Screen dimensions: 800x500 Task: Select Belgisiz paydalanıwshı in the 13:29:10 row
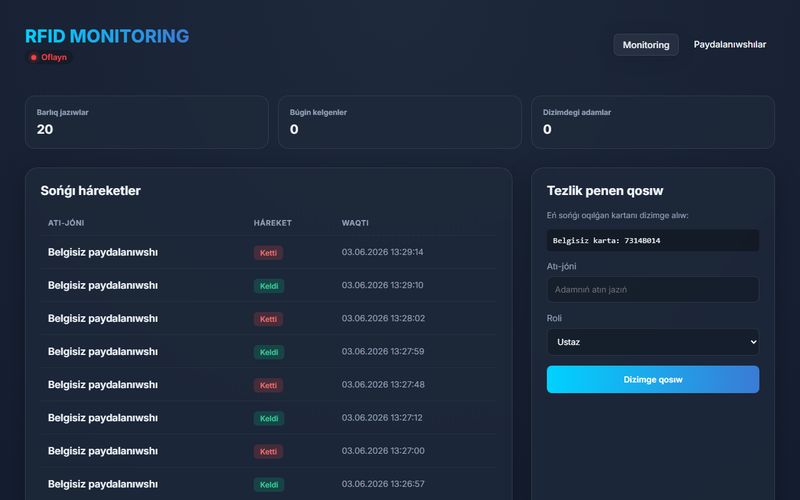pos(103,286)
